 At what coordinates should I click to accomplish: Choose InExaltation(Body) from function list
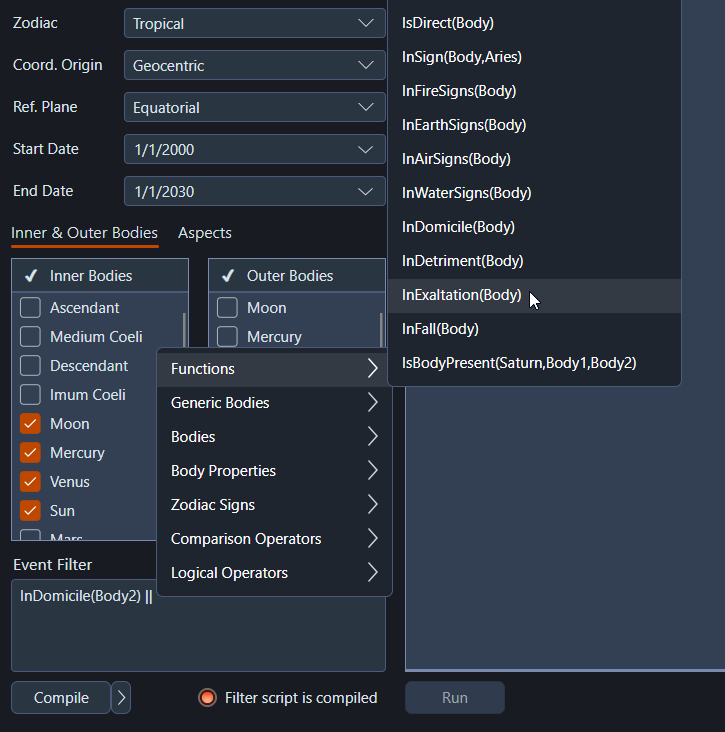click(535, 296)
